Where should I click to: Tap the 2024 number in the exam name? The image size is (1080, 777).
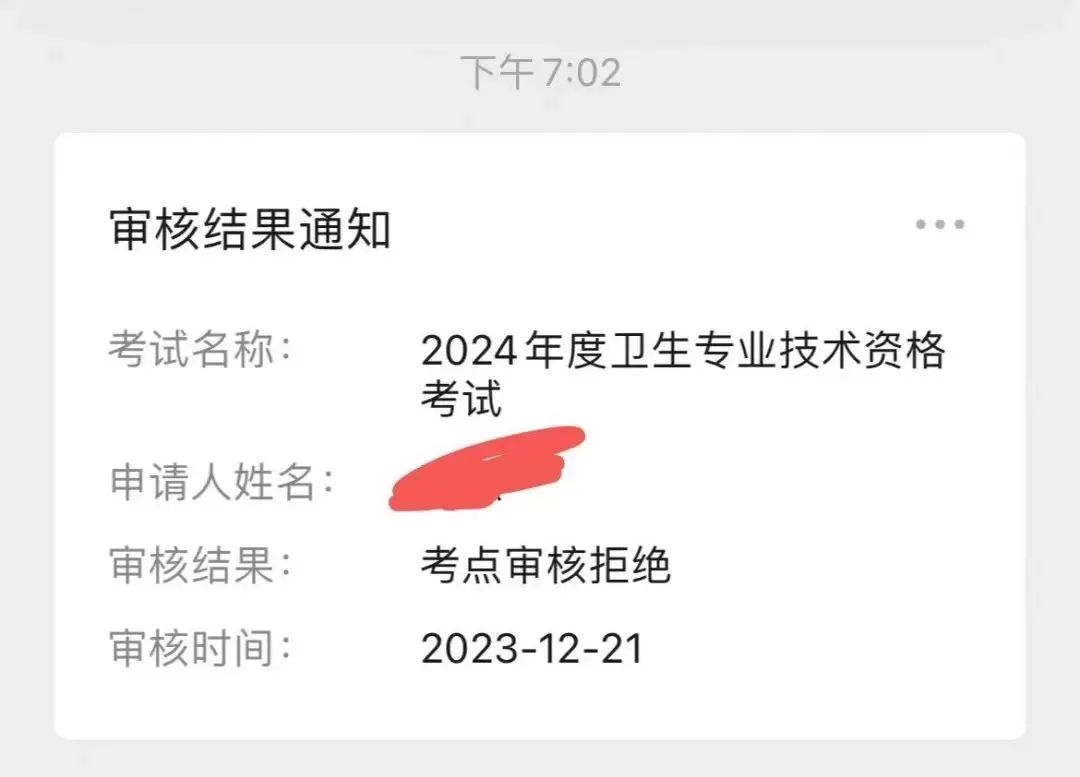click(468, 351)
